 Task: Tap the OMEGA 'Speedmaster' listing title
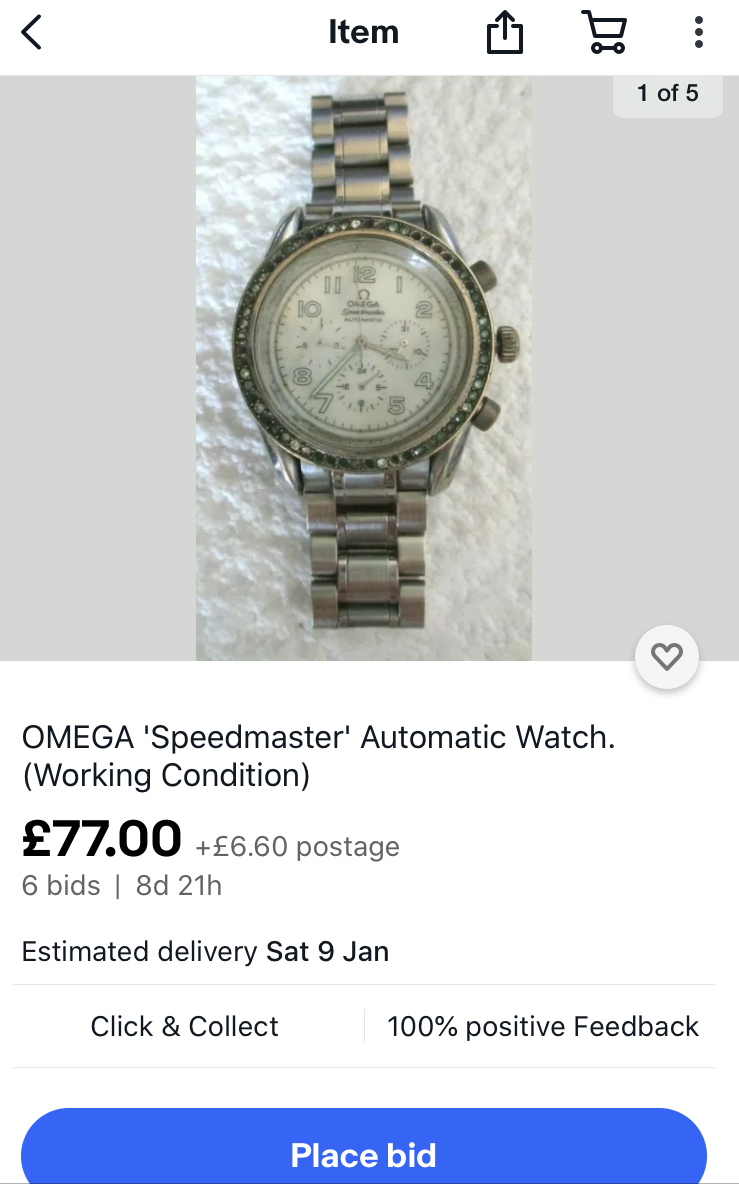(x=318, y=756)
